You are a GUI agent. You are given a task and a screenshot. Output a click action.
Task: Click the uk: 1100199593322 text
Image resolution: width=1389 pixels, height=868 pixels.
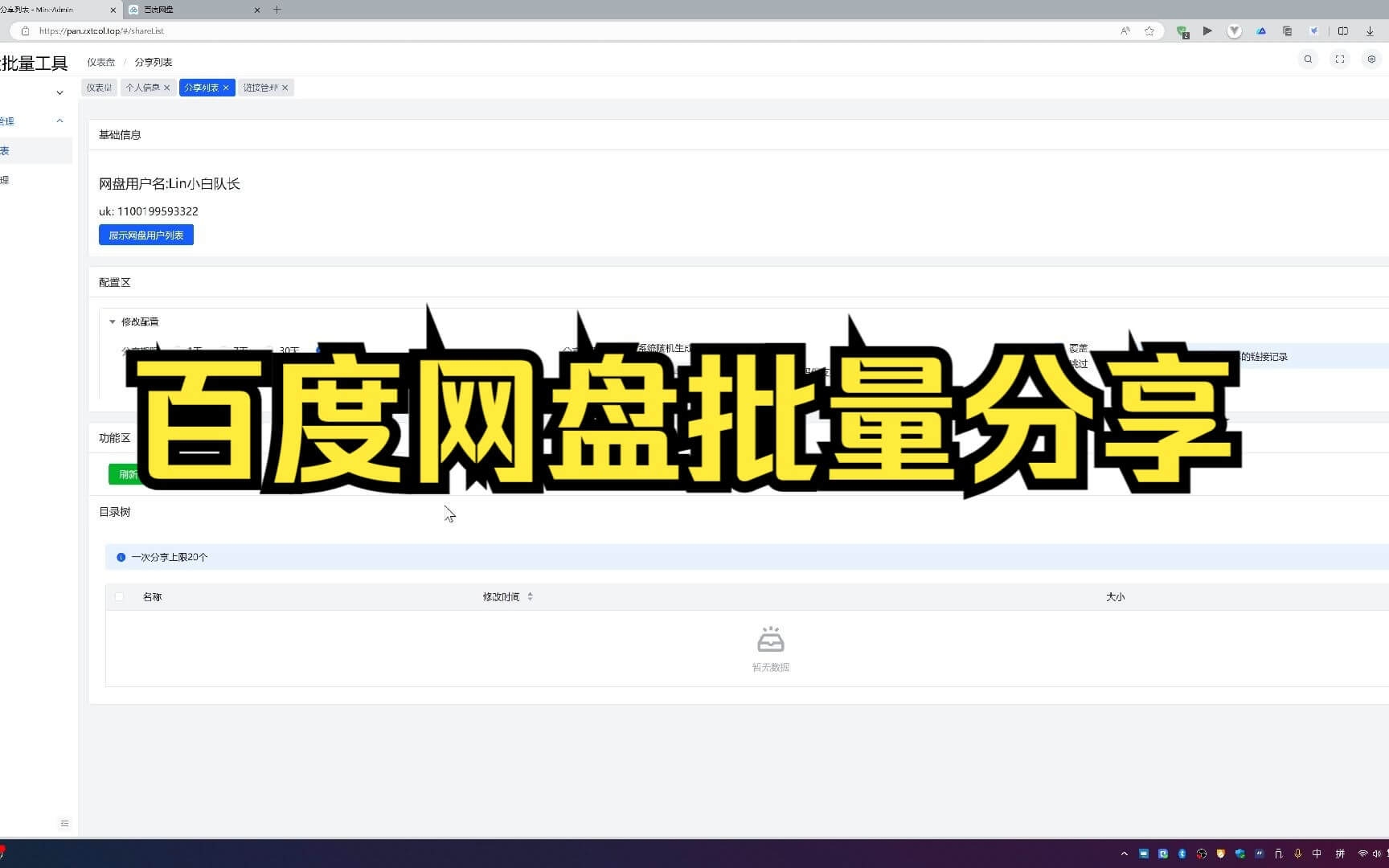[x=149, y=211]
